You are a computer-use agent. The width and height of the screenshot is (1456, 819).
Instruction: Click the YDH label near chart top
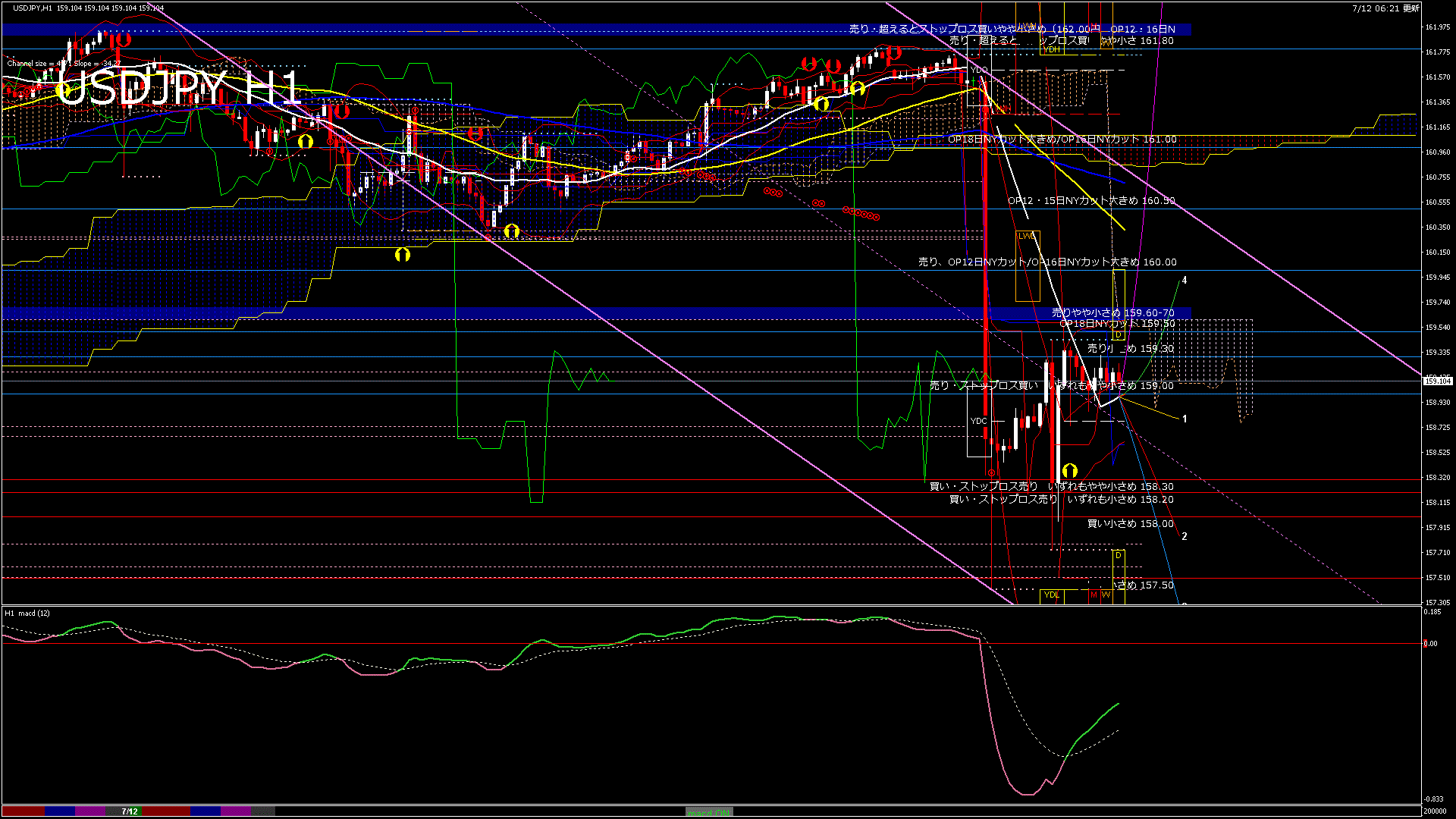coord(1052,50)
